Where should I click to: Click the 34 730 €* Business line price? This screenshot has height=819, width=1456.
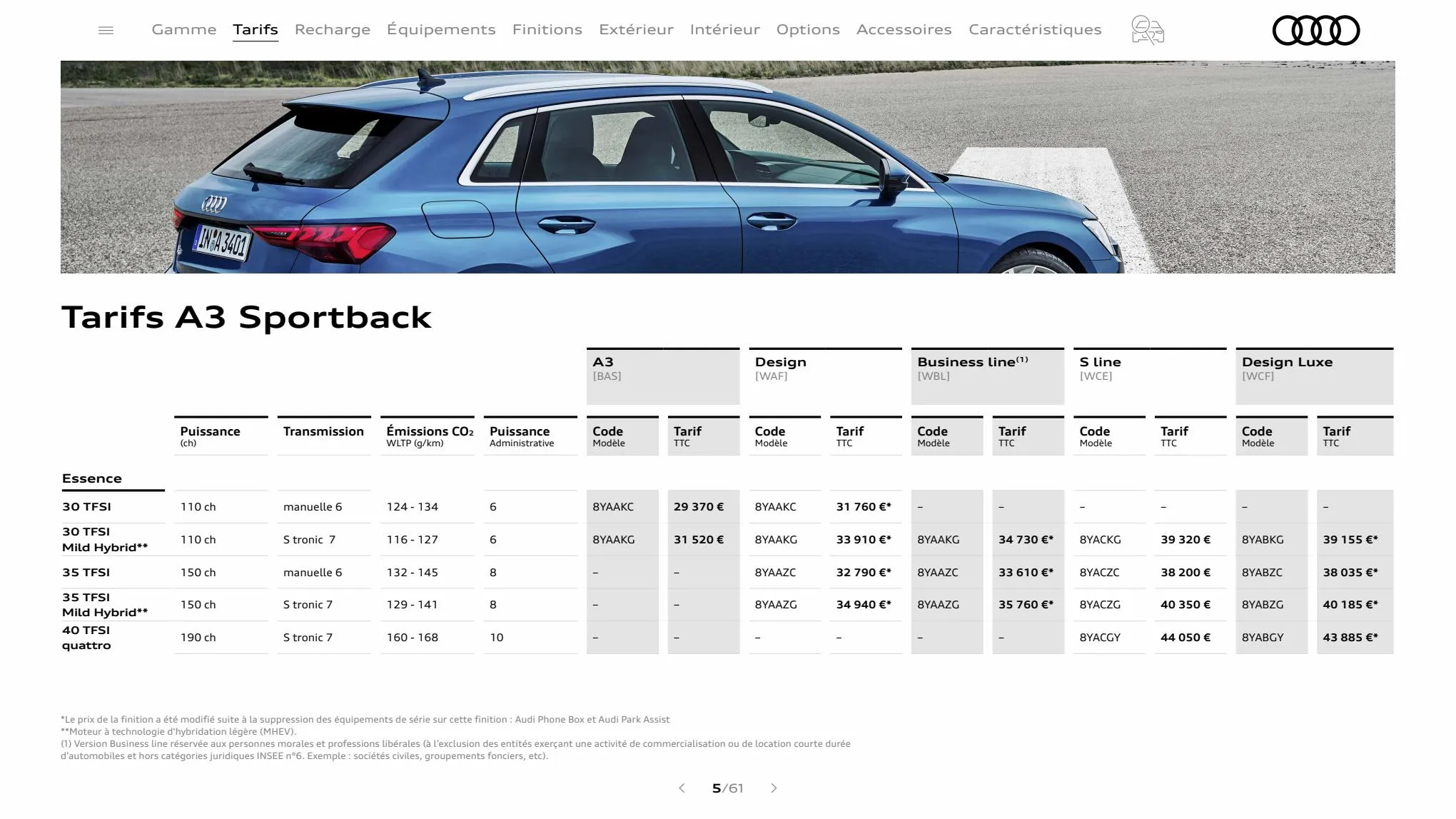click(x=1026, y=540)
